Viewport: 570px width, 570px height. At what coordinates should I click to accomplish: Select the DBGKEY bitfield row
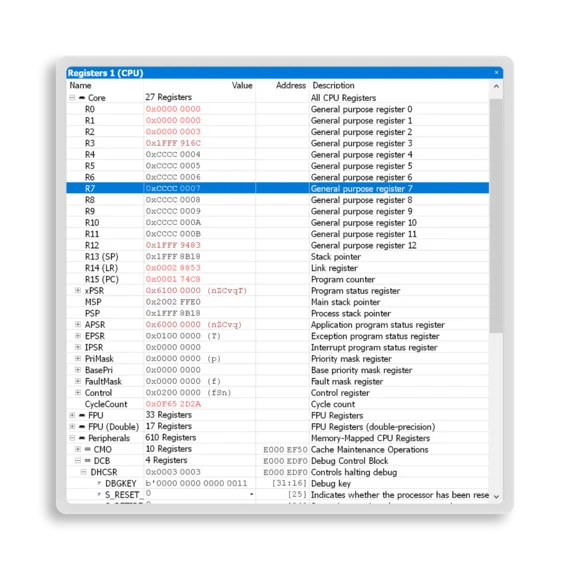coord(278,483)
